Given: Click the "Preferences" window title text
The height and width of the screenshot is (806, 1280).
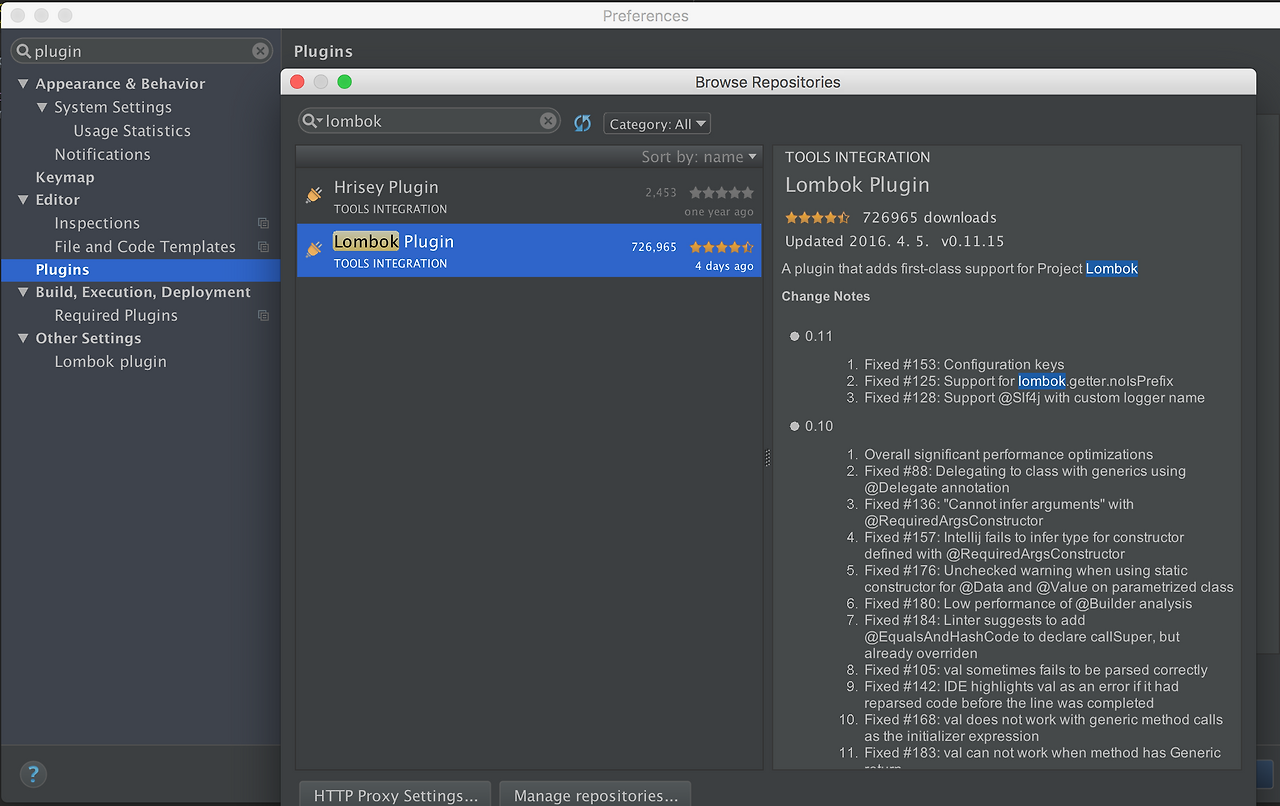Looking at the screenshot, I should click(646, 16).
